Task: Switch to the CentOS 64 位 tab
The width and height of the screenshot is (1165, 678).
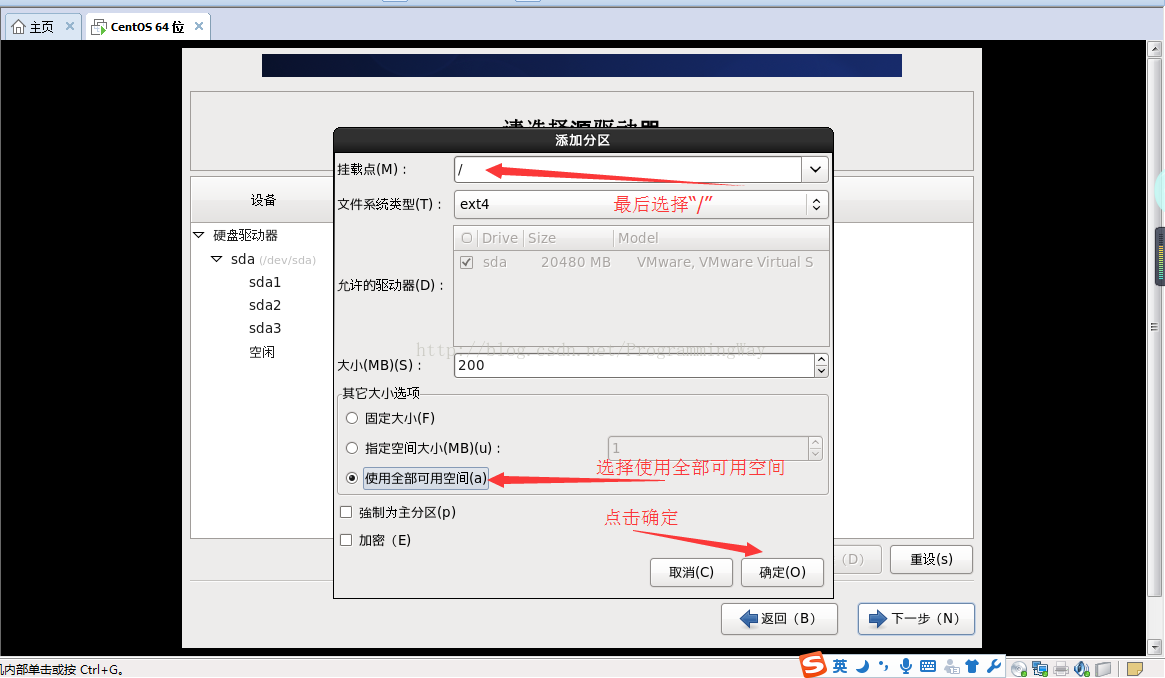Action: [146, 27]
